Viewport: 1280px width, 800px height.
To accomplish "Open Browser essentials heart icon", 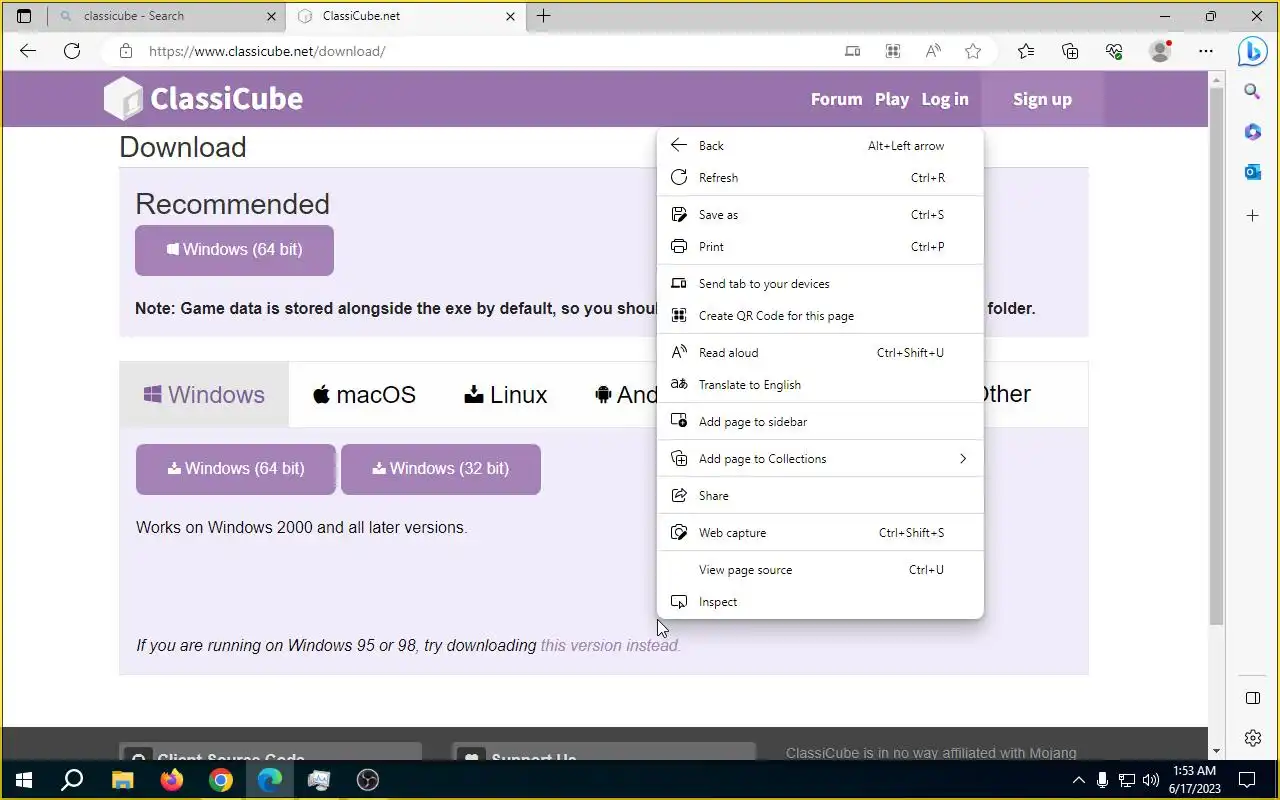I will click(x=1114, y=51).
